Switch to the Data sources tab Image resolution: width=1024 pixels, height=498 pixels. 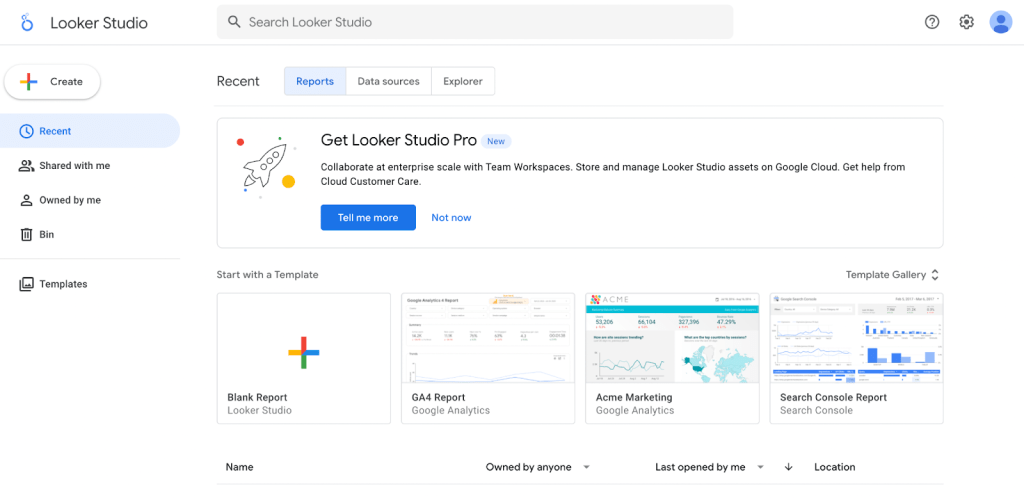(389, 82)
